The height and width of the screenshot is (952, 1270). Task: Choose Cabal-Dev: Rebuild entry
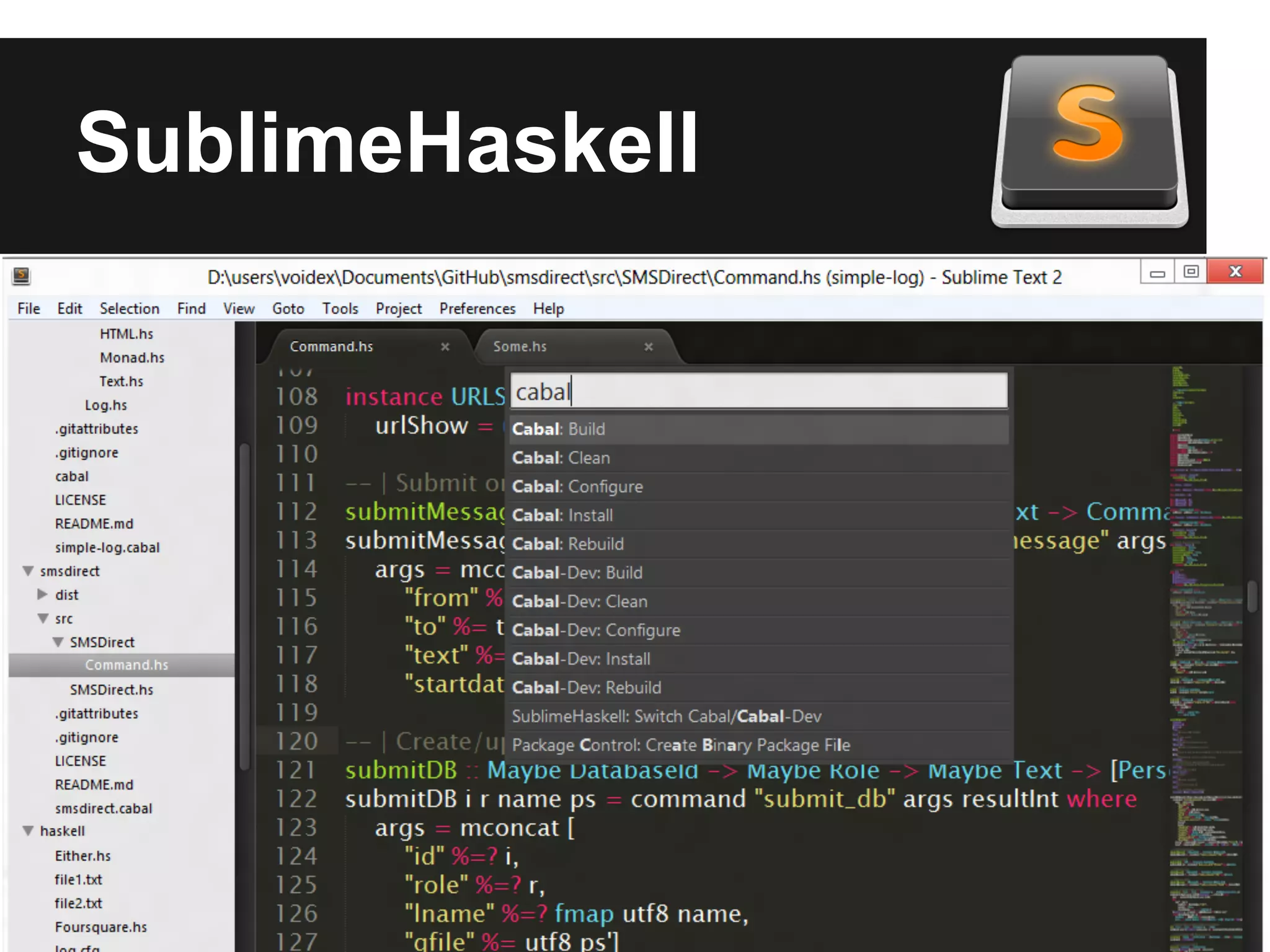click(x=758, y=687)
